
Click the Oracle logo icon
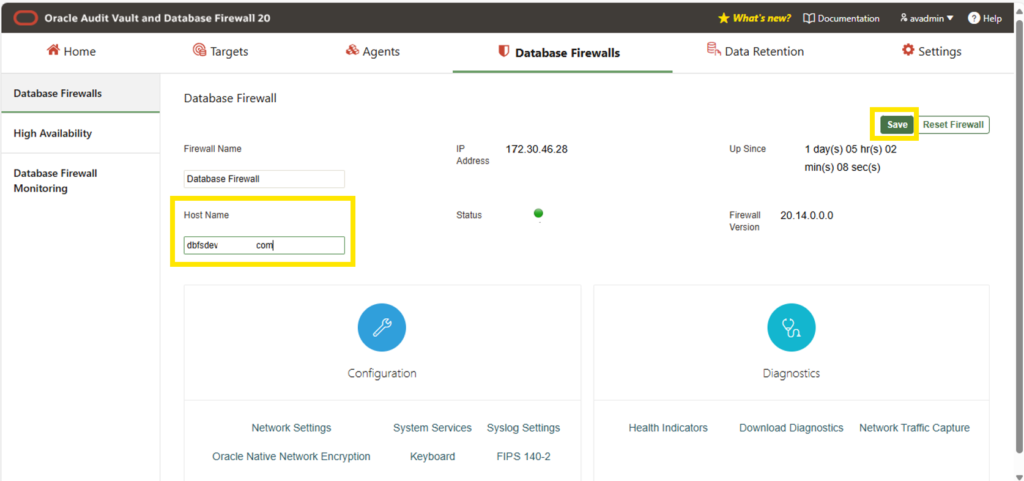pyautogui.click(x=25, y=18)
